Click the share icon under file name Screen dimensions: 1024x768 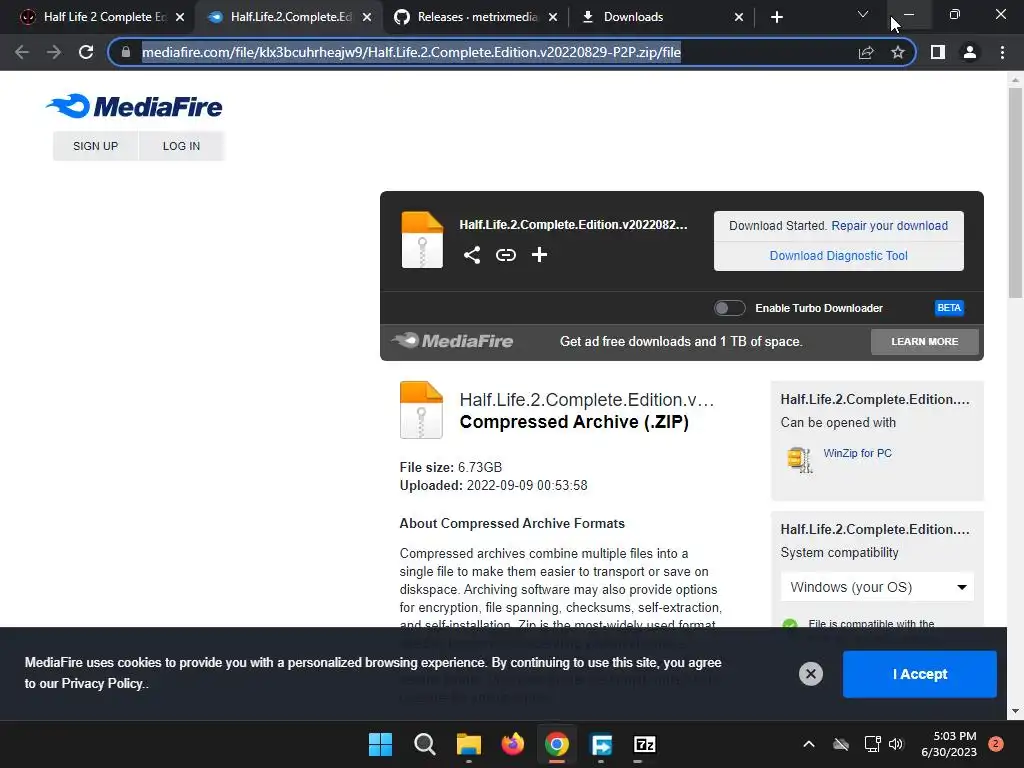pyautogui.click(x=472, y=255)
